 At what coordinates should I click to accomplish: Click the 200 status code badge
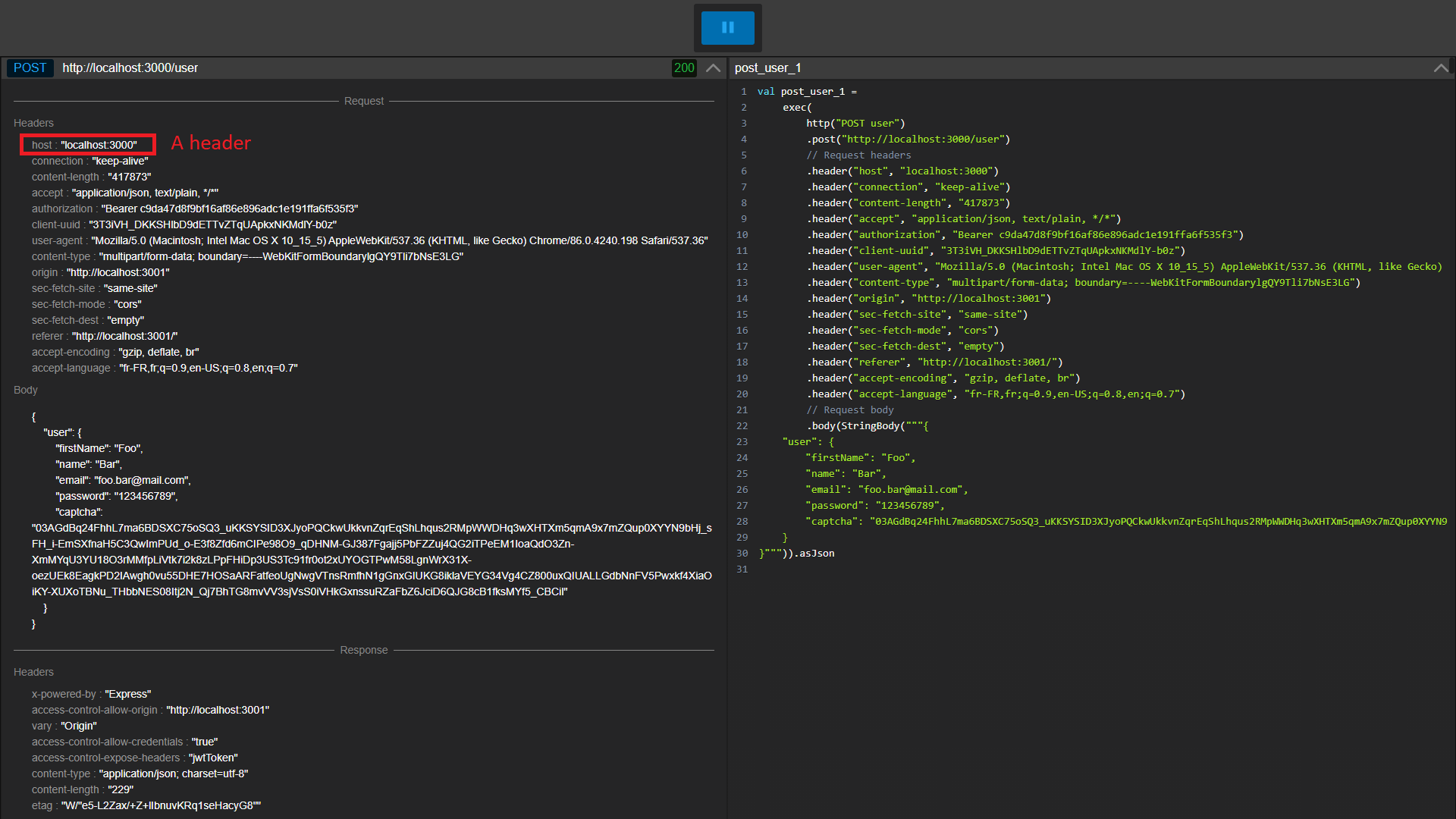pyautogui.click(x=684, y=68)
